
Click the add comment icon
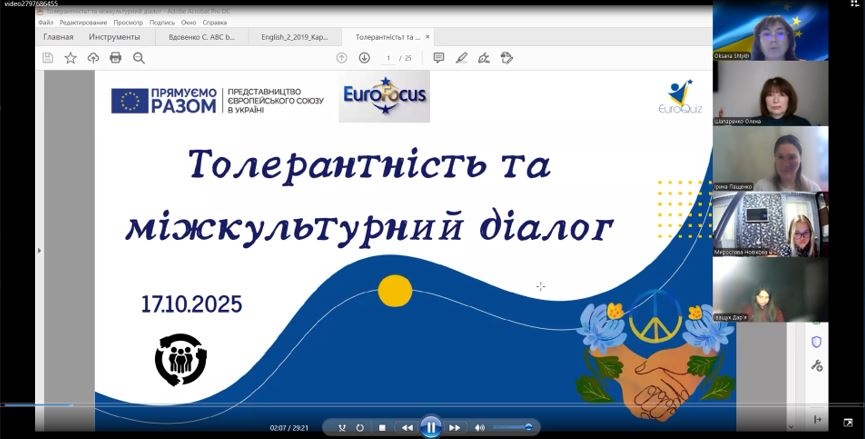click(x=438, y=58)
